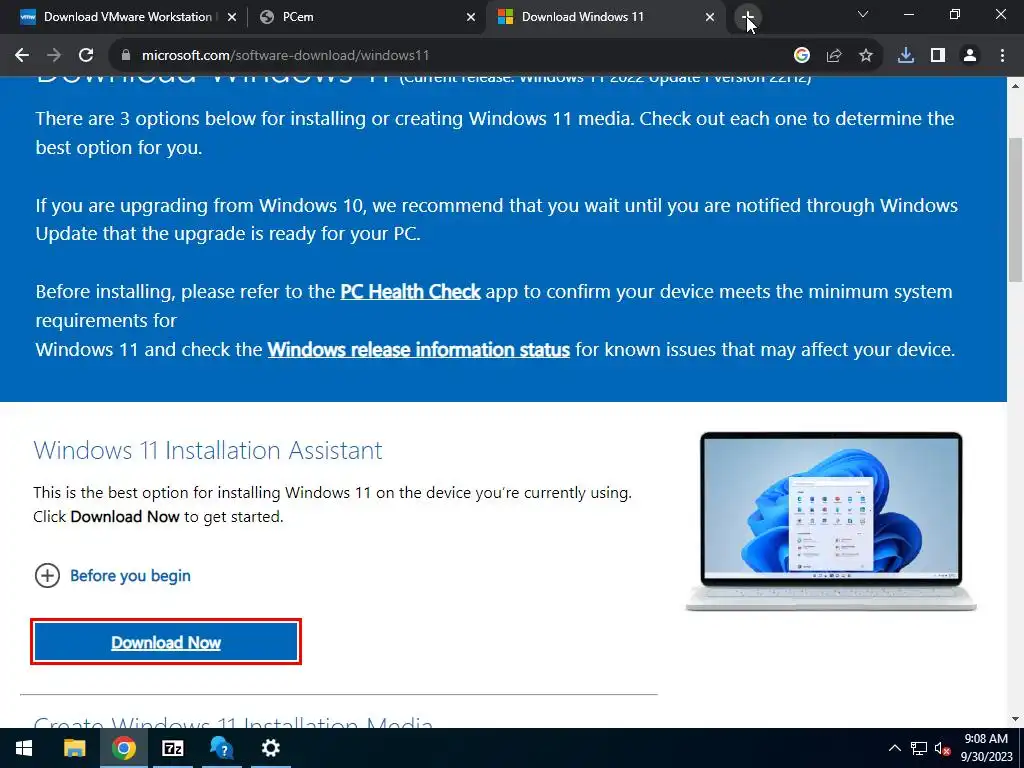This screenshot has height=768, width=1024.
Task: Open a new browser tab
Action: (x=748, y=17)
